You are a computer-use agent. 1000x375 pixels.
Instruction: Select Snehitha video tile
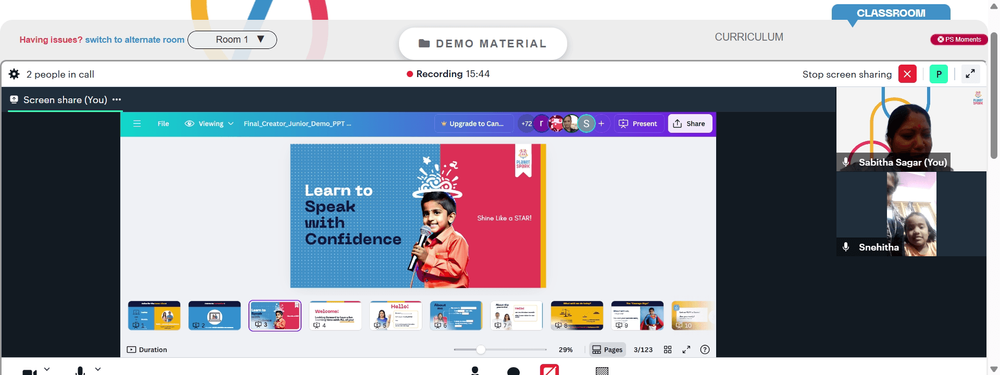pos(911,214)
